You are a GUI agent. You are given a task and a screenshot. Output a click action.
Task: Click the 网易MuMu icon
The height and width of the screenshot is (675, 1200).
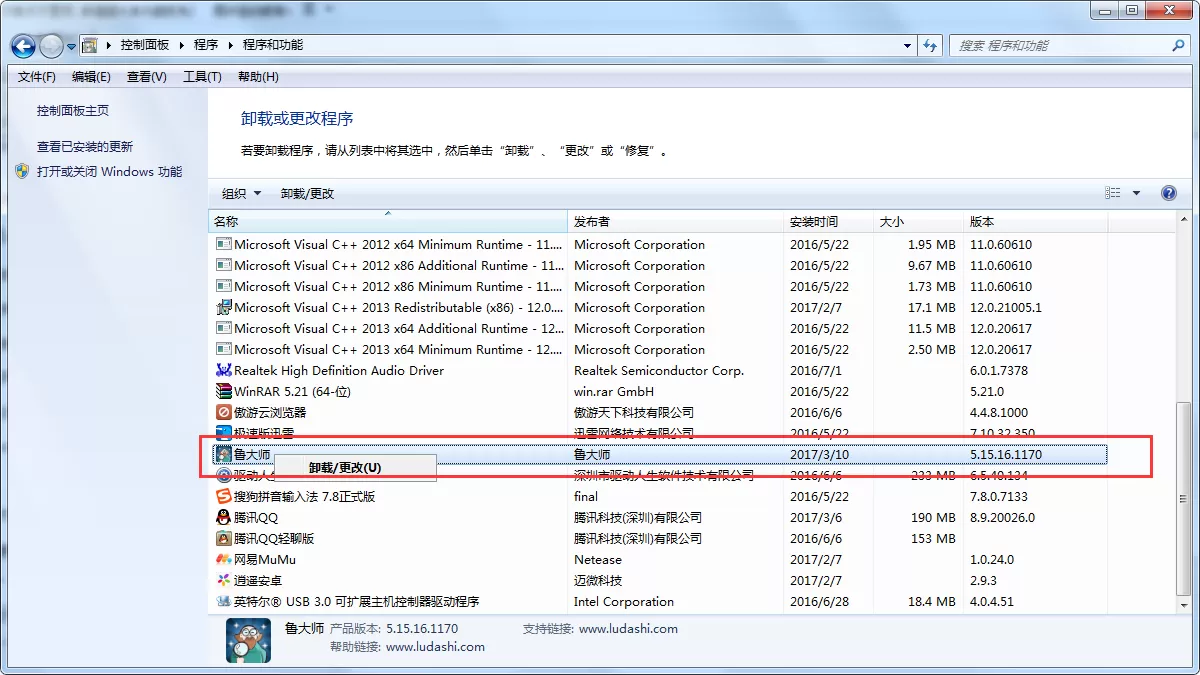(224, 560)
